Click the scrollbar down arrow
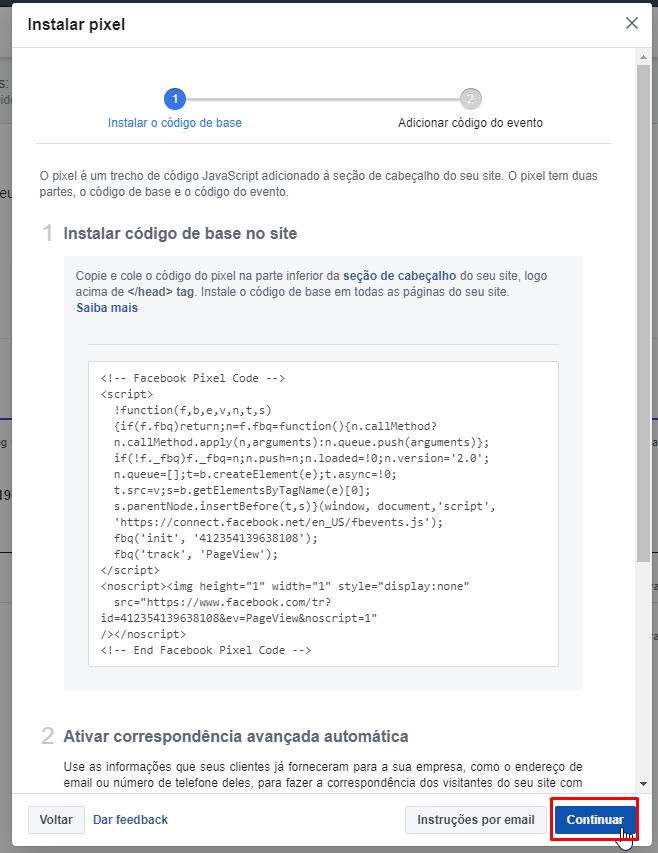The width and height of the screenshot is (658, 853). point(643,784)
